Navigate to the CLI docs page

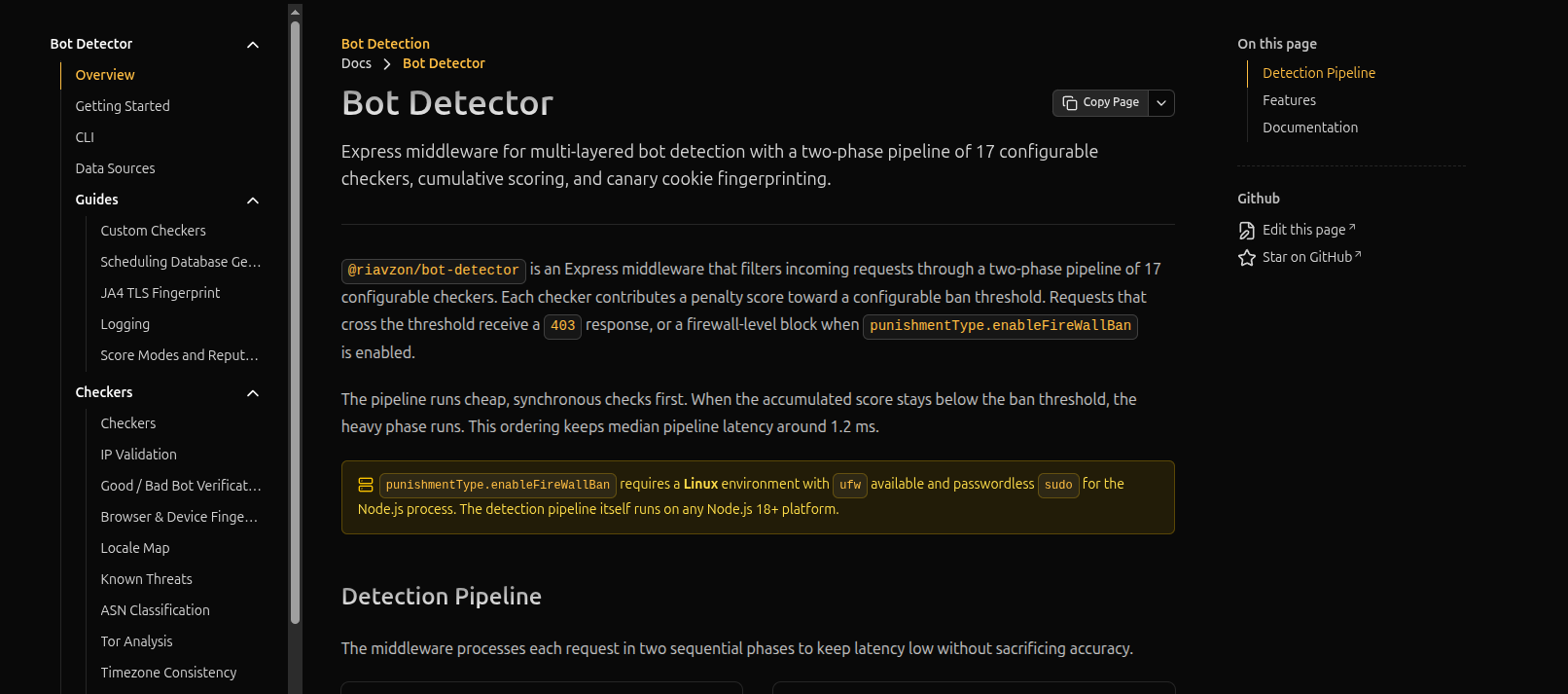click(x=85, y=137)
